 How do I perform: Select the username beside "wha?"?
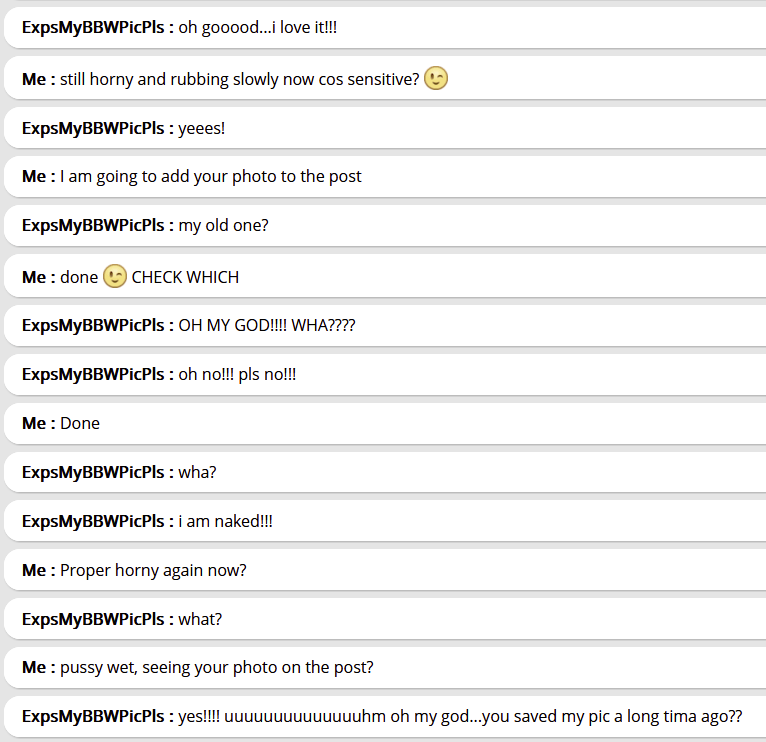[97, 472]
